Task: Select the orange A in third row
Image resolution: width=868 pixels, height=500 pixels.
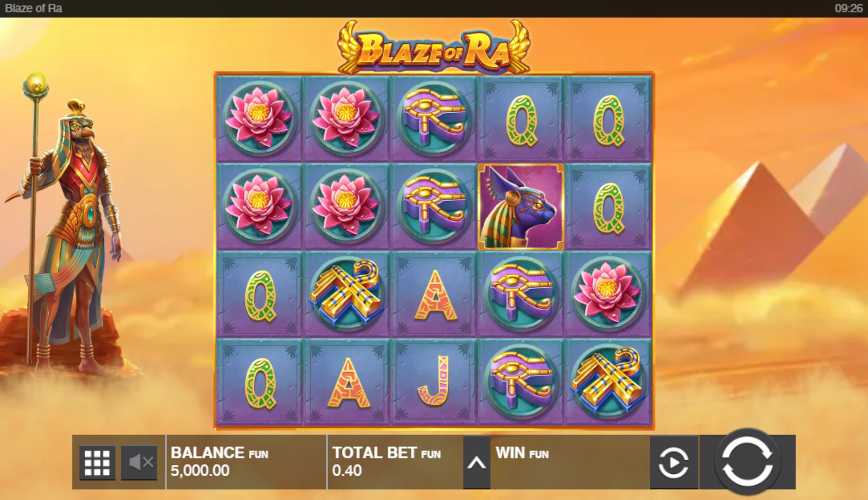Action: (x=435, y=295)
